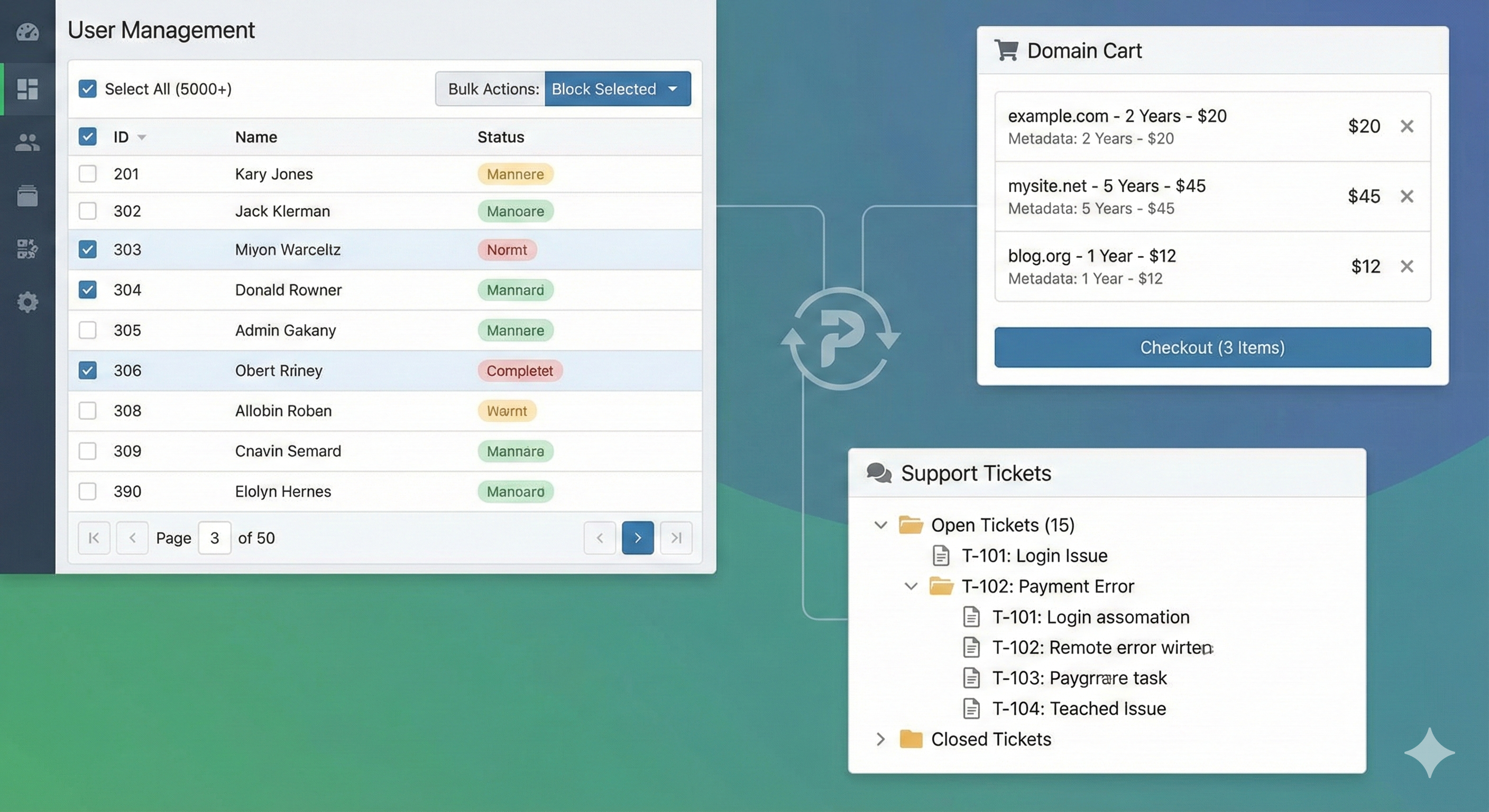Select the users group sidebar icon
Screen dimensions: 1489x812
(x=27, y=142)
